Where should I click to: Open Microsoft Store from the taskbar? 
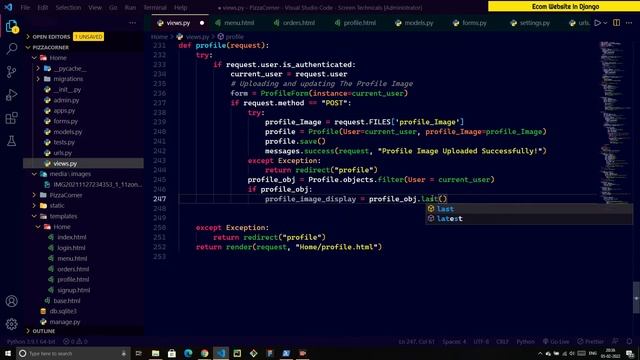point(172,353)
